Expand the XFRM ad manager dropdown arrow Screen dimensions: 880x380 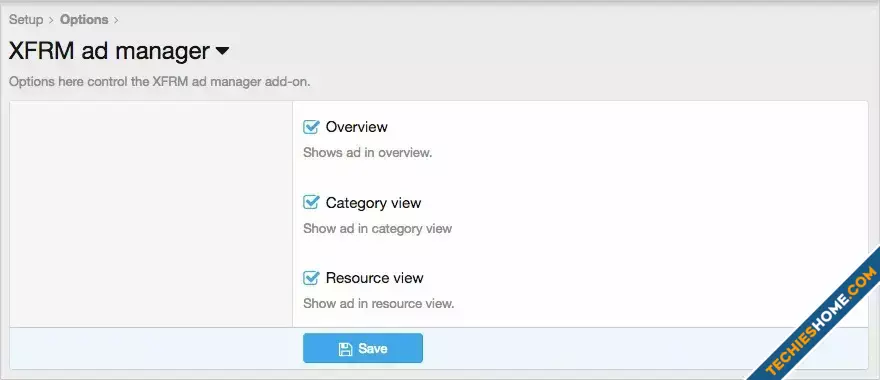tap(222, 51)
